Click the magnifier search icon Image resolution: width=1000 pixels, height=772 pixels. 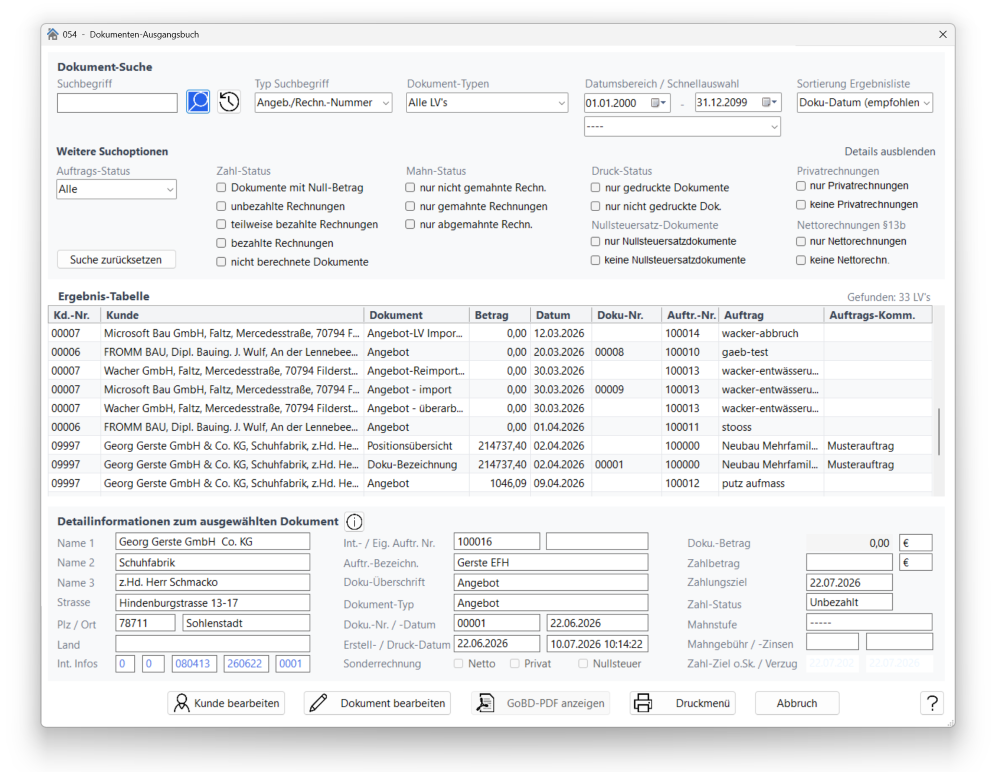click(x=198, y=101)
